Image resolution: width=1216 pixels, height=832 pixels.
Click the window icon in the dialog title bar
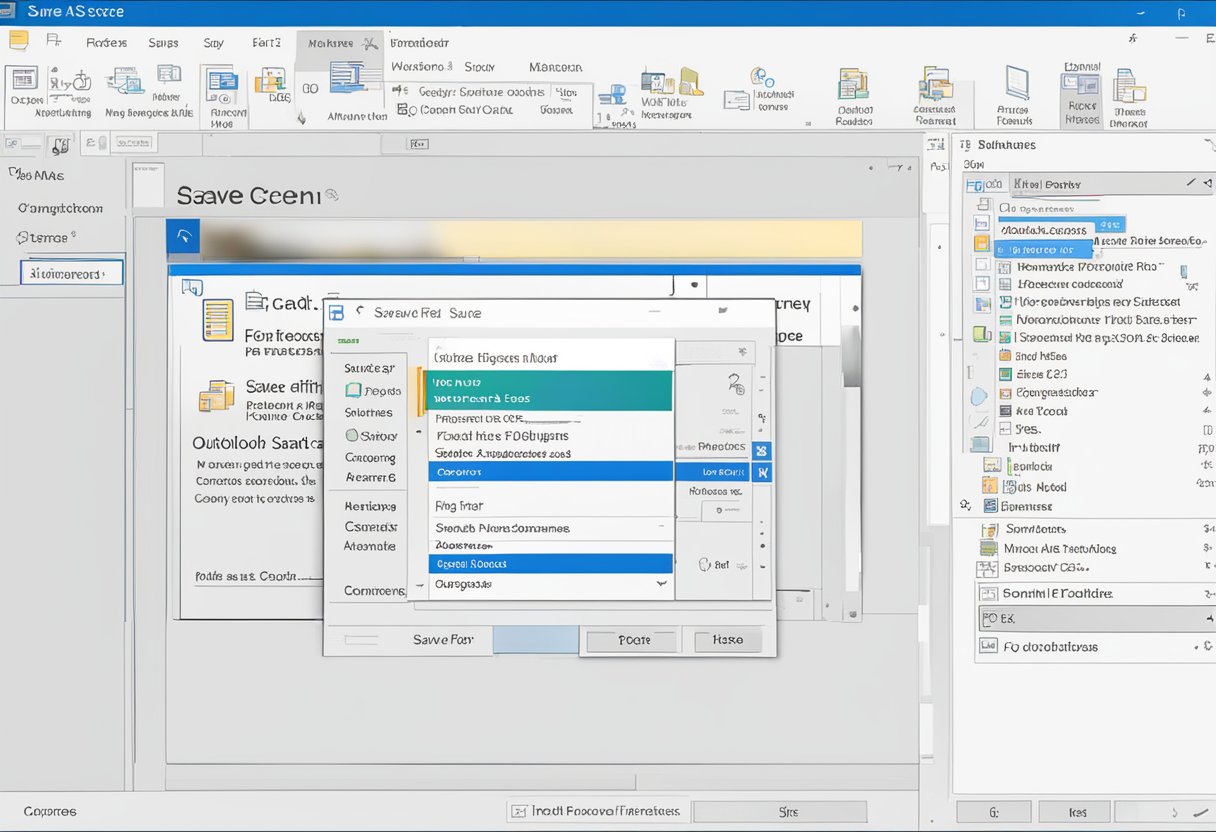click(x=336, y=313)
